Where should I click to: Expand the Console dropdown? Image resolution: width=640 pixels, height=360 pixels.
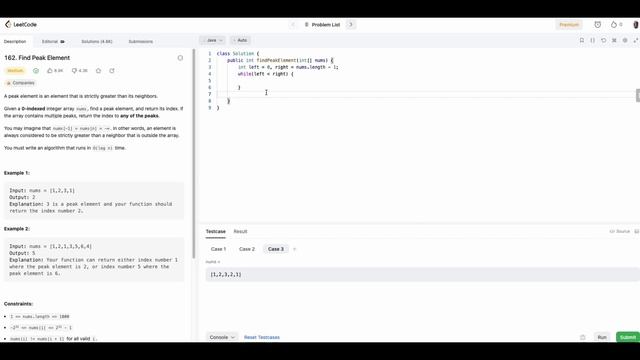pyautogui.click(x=222, y=337)
